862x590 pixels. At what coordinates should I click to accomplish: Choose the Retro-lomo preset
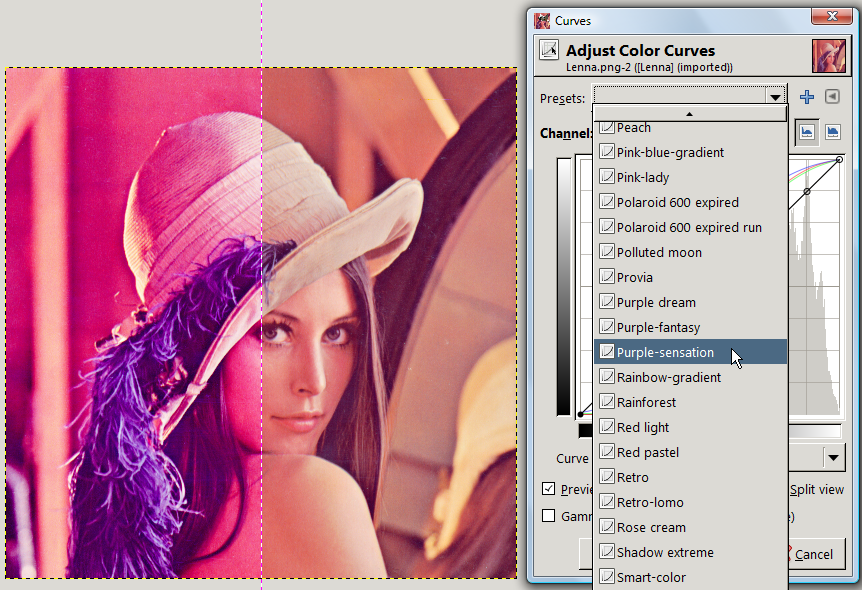(690, 503)
